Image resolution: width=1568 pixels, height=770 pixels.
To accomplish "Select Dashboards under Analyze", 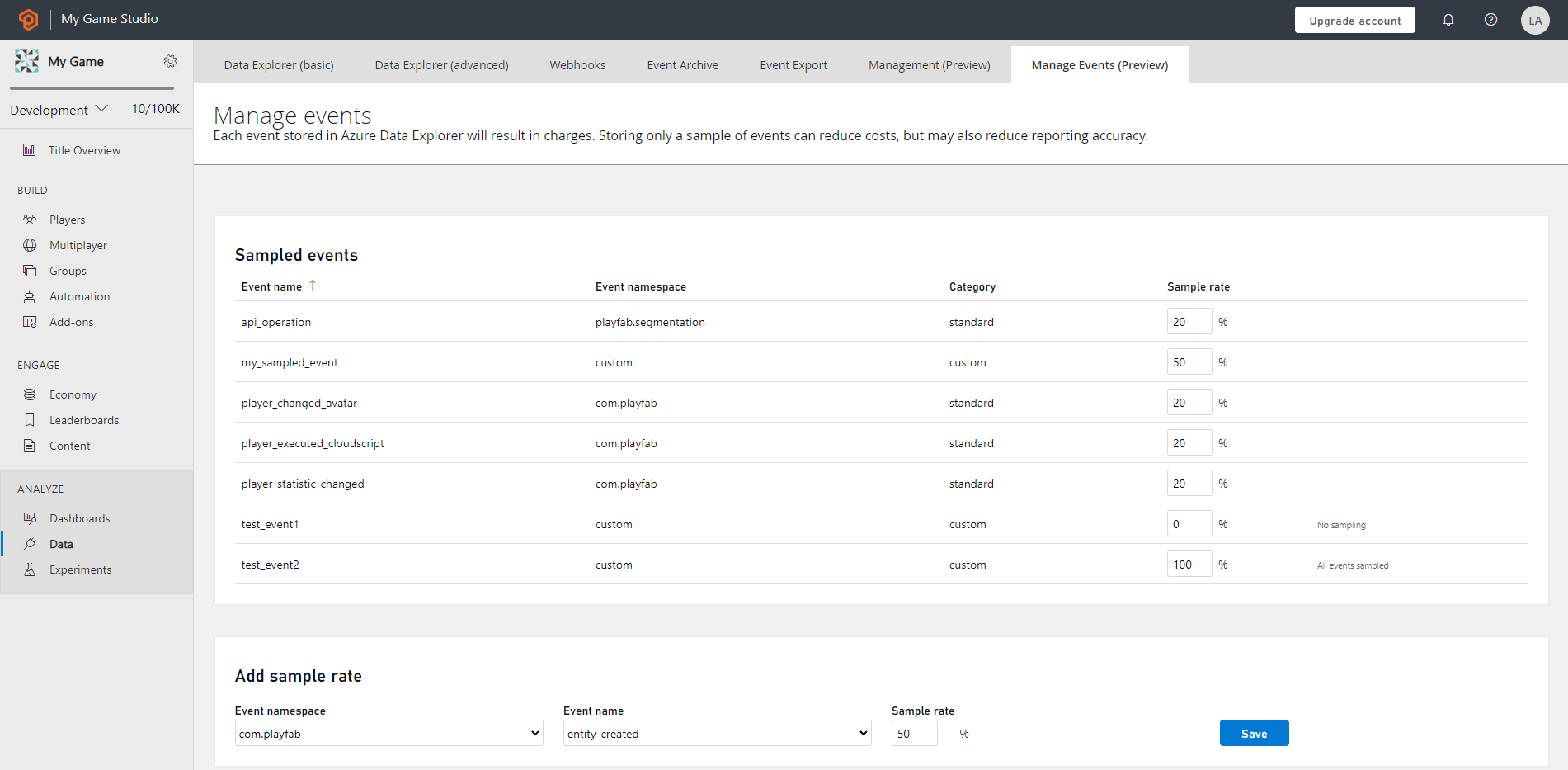I will coord(80,517).
